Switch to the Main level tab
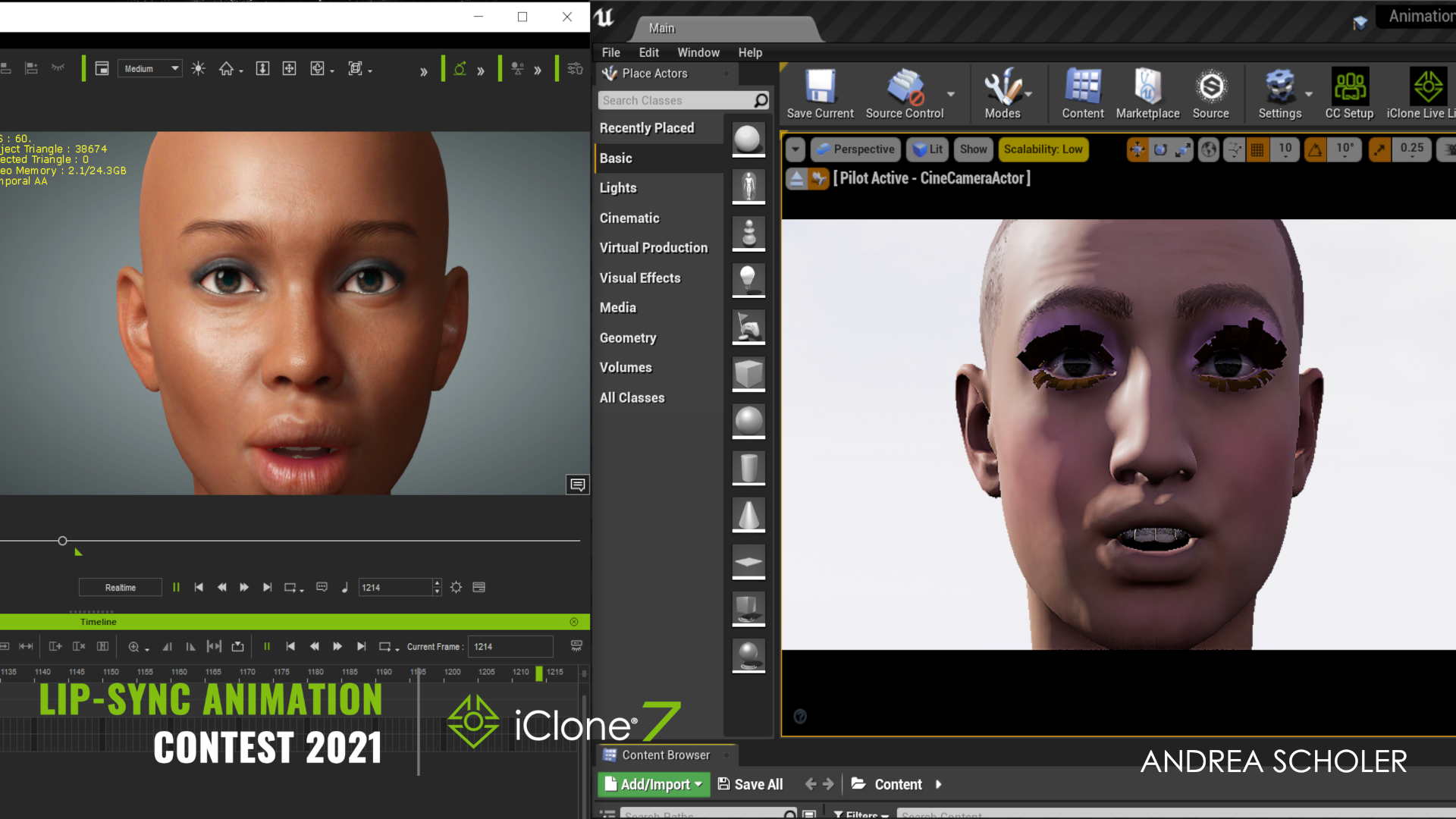 [x=662, y=28]
